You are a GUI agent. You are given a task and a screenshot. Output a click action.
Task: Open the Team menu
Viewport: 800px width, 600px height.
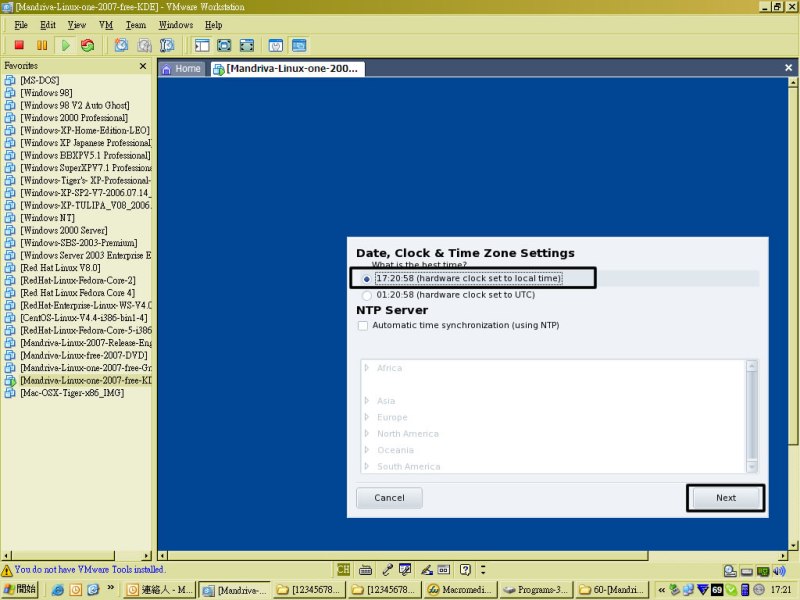tap(136, 25)
